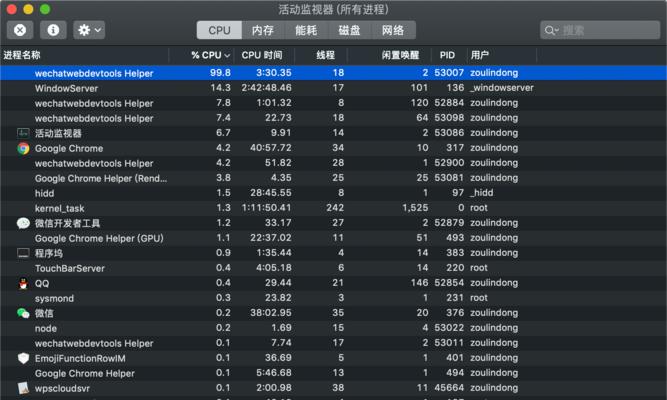
Task: Click the Google Chrome process name
Action: pos(69,149)
